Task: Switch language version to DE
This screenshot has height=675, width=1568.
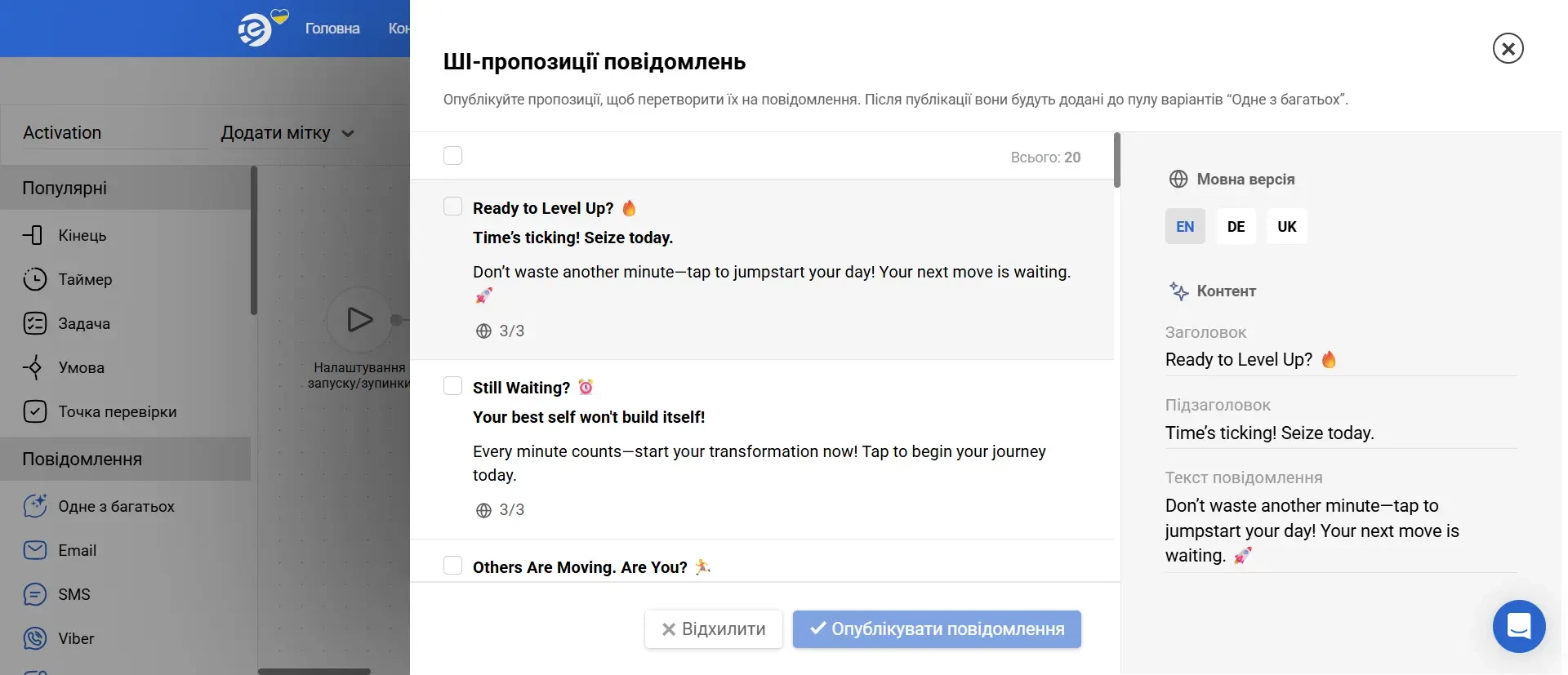Action: pyautogui.click(x=1236, y=226)
